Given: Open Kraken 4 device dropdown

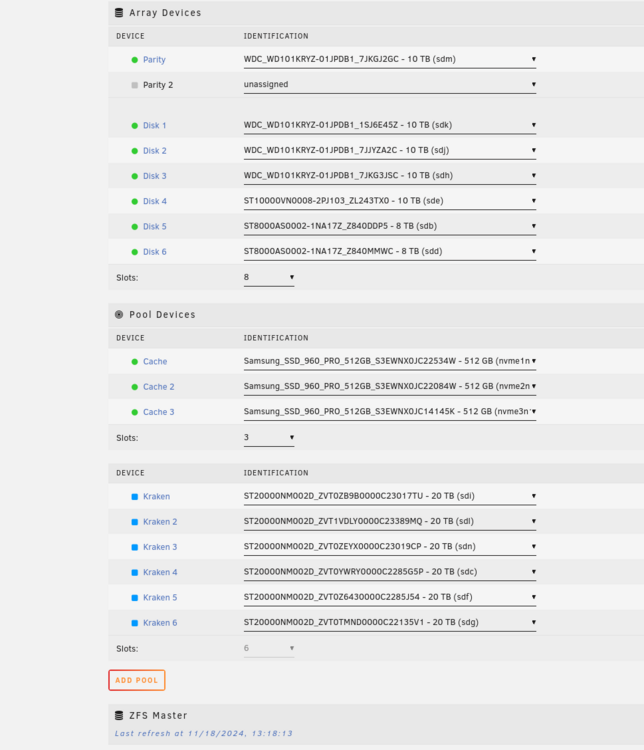Looking at the screenshot, I should tap(390, 572).
